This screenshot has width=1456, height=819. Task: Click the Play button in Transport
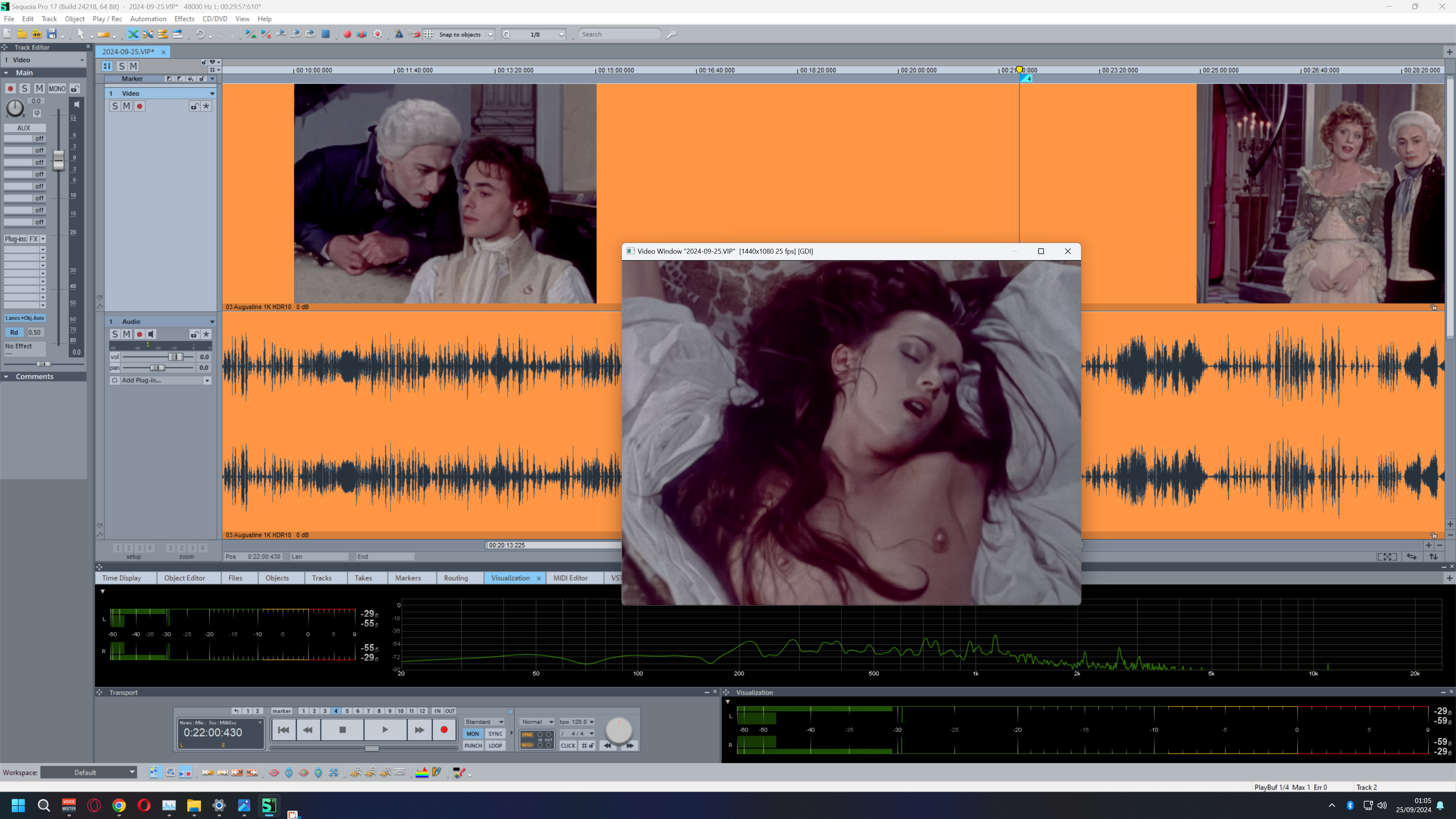[385, 730]
